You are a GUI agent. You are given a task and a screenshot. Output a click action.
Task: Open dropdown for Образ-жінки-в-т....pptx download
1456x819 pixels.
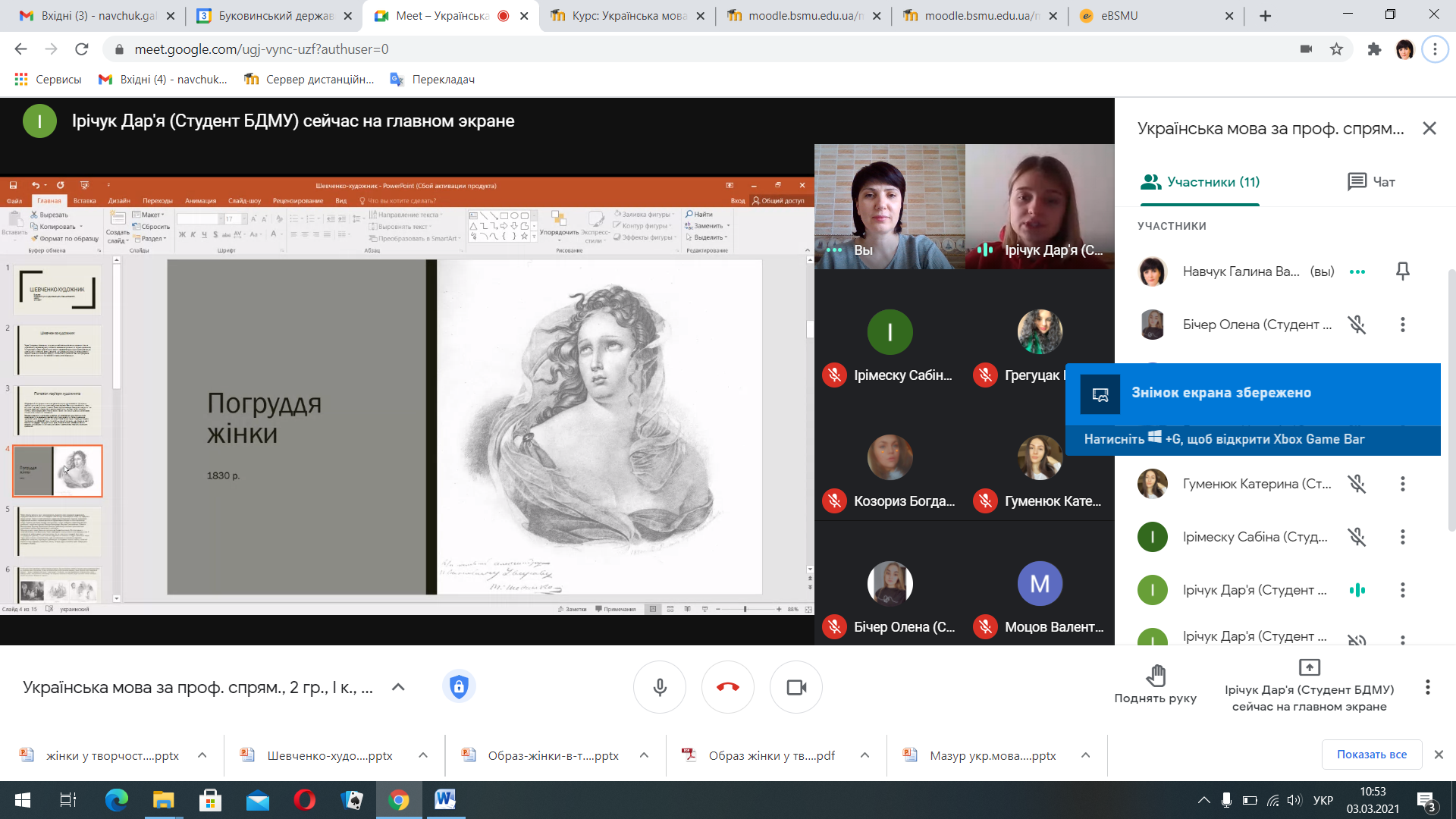click(x=644, y=755)
